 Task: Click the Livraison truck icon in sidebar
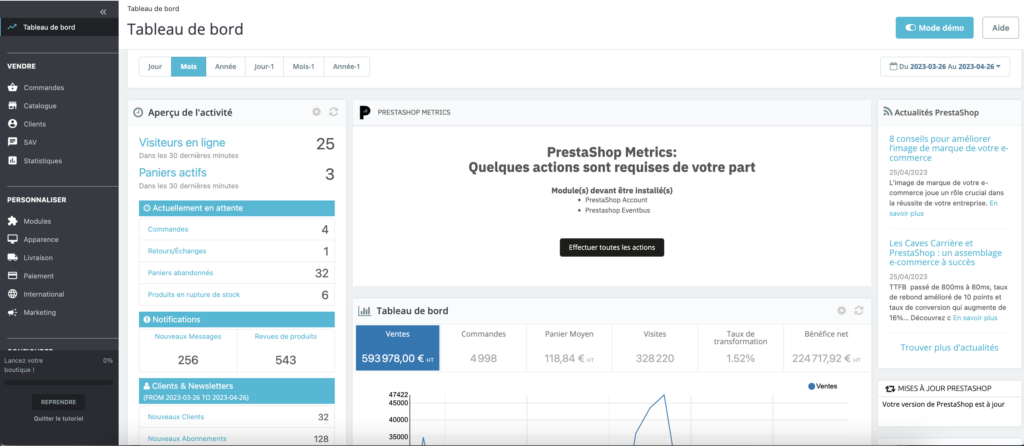pyautogui.click(x=12, y=258)
